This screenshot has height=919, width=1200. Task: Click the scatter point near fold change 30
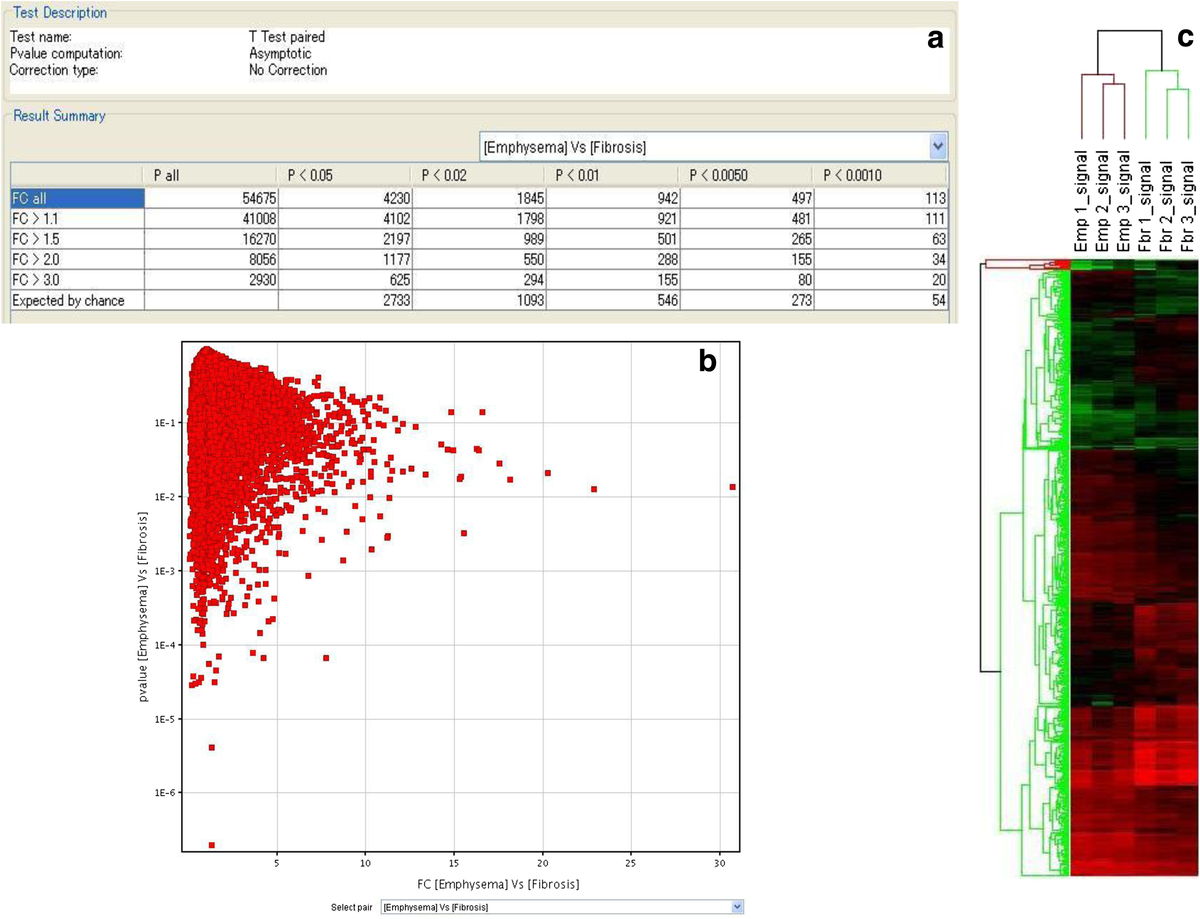pyautogui.click(x=733, y=487)
